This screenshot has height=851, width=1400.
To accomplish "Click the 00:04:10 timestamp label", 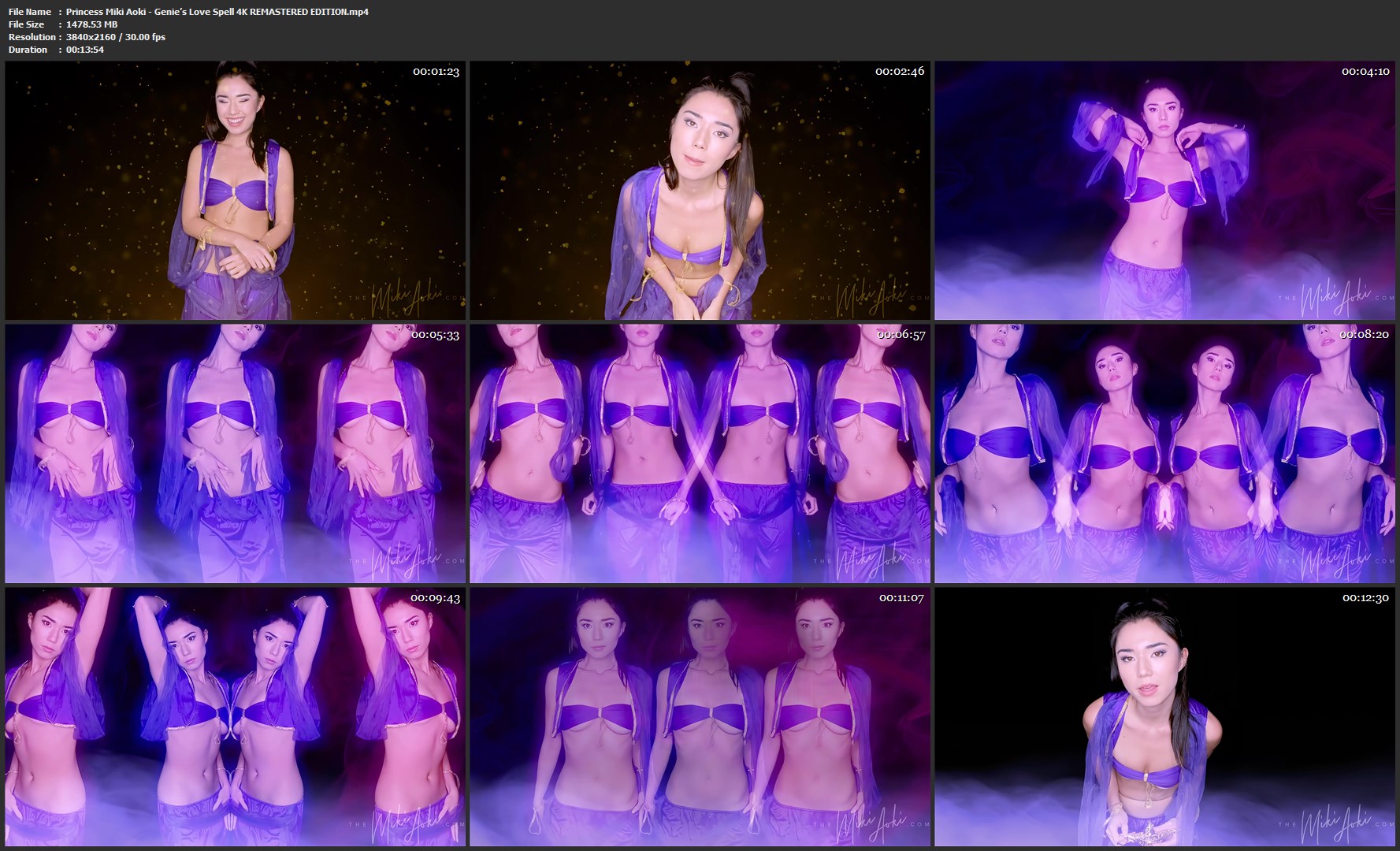I will coord(1365,72).
